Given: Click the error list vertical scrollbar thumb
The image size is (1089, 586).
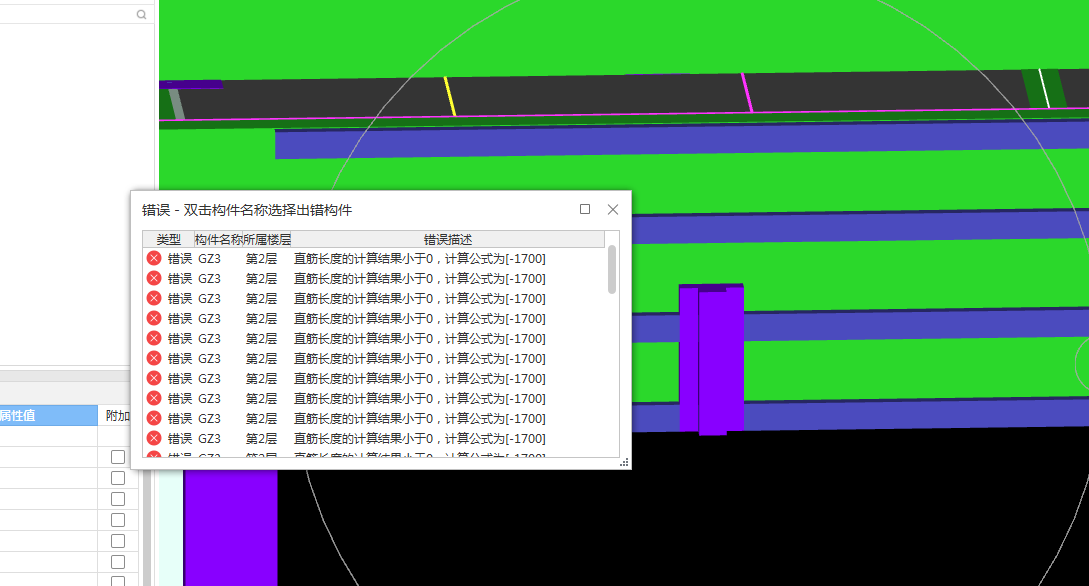Looking at the screenshot, I should pyautogui.click(x=612, y=269).
